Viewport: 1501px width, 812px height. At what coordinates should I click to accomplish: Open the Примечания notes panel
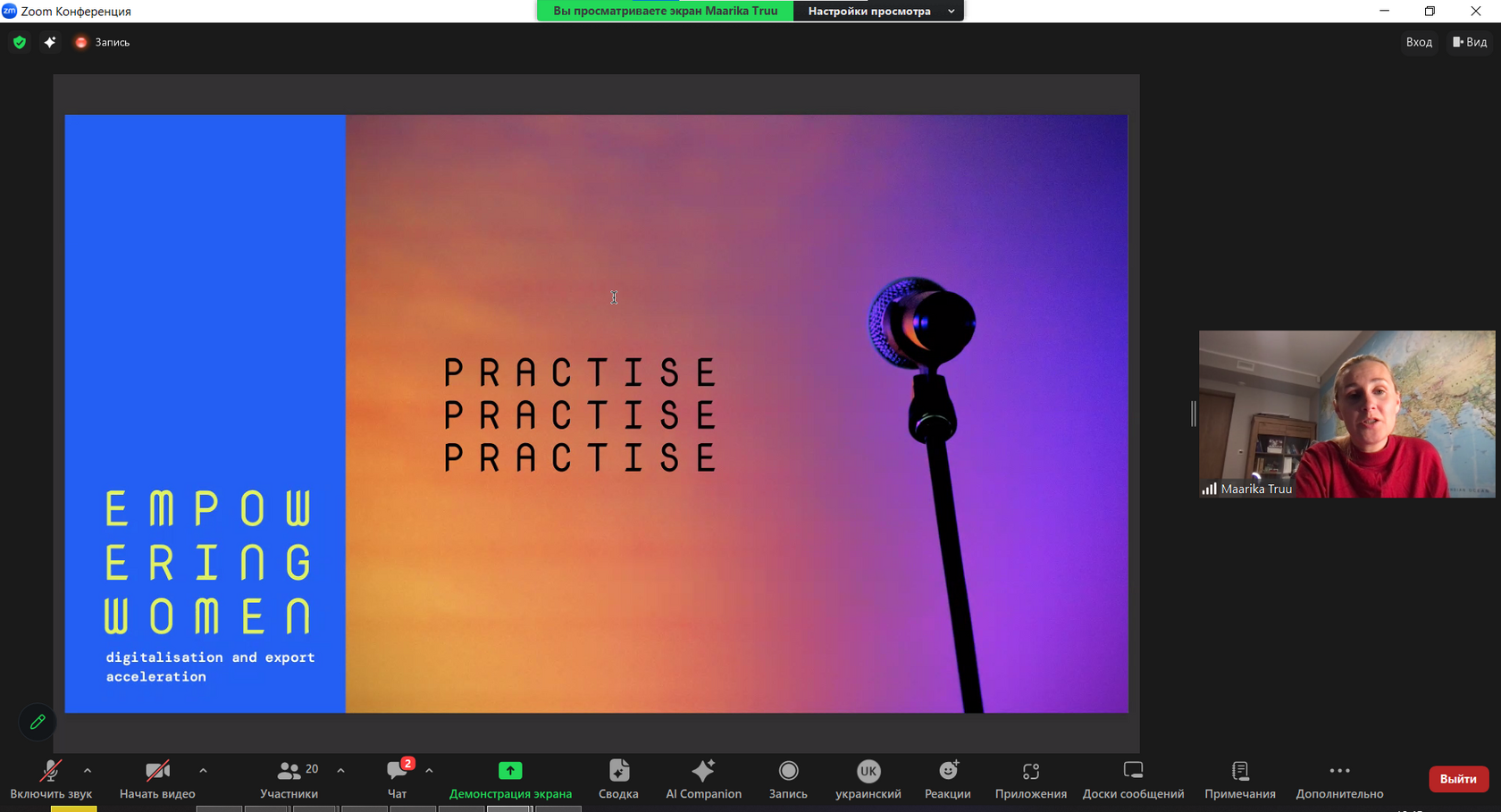tap(1240, 779)
